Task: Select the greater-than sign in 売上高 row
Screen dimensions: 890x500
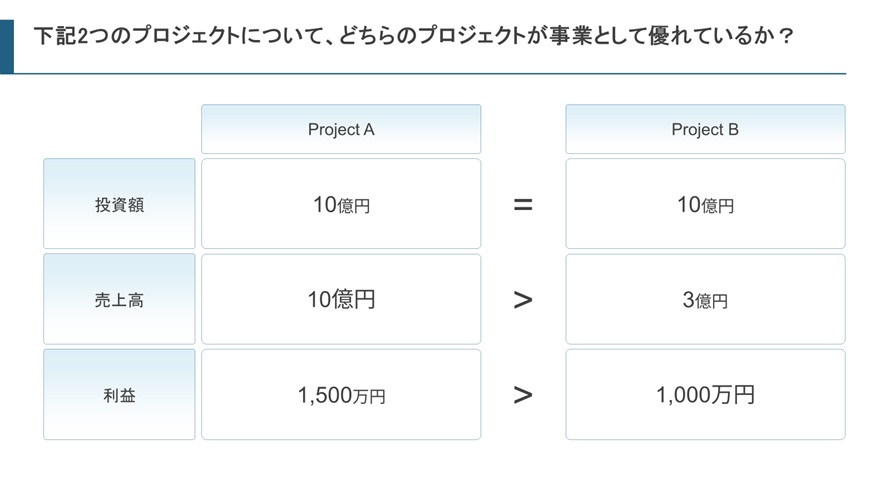Action: pyautogui.click(x=523, y=300)
